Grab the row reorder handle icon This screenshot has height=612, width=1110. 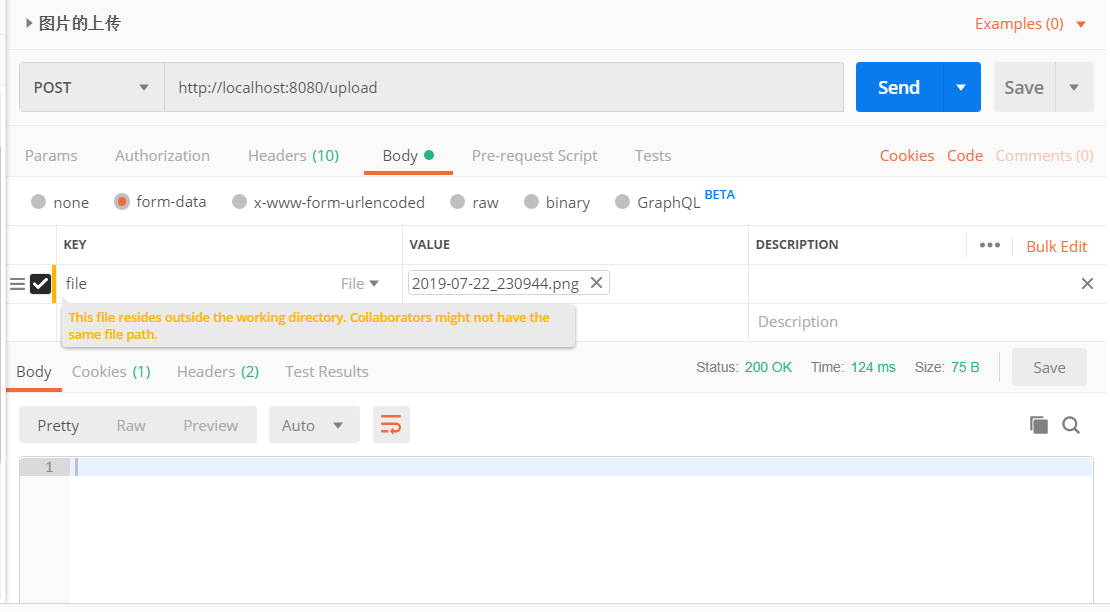click(18, 284)
